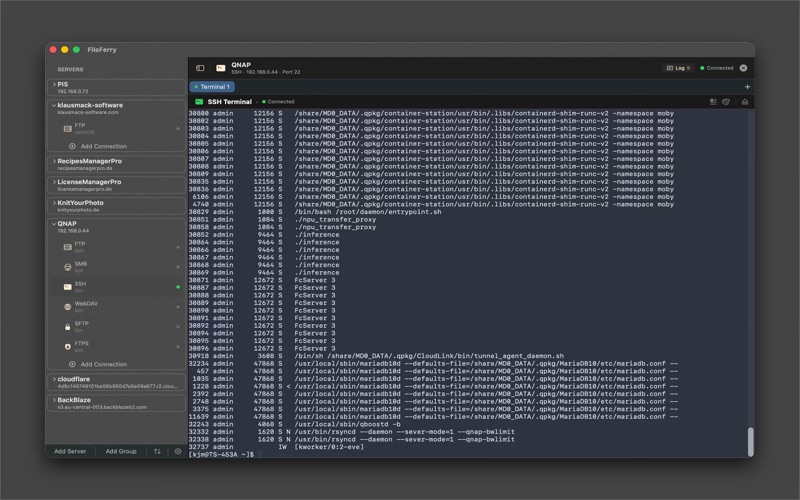Click '/bin/bash /root/daemon/entrypoint.sh' line
The width and height of the screenshot is (800, 500).
click(368, 212)
